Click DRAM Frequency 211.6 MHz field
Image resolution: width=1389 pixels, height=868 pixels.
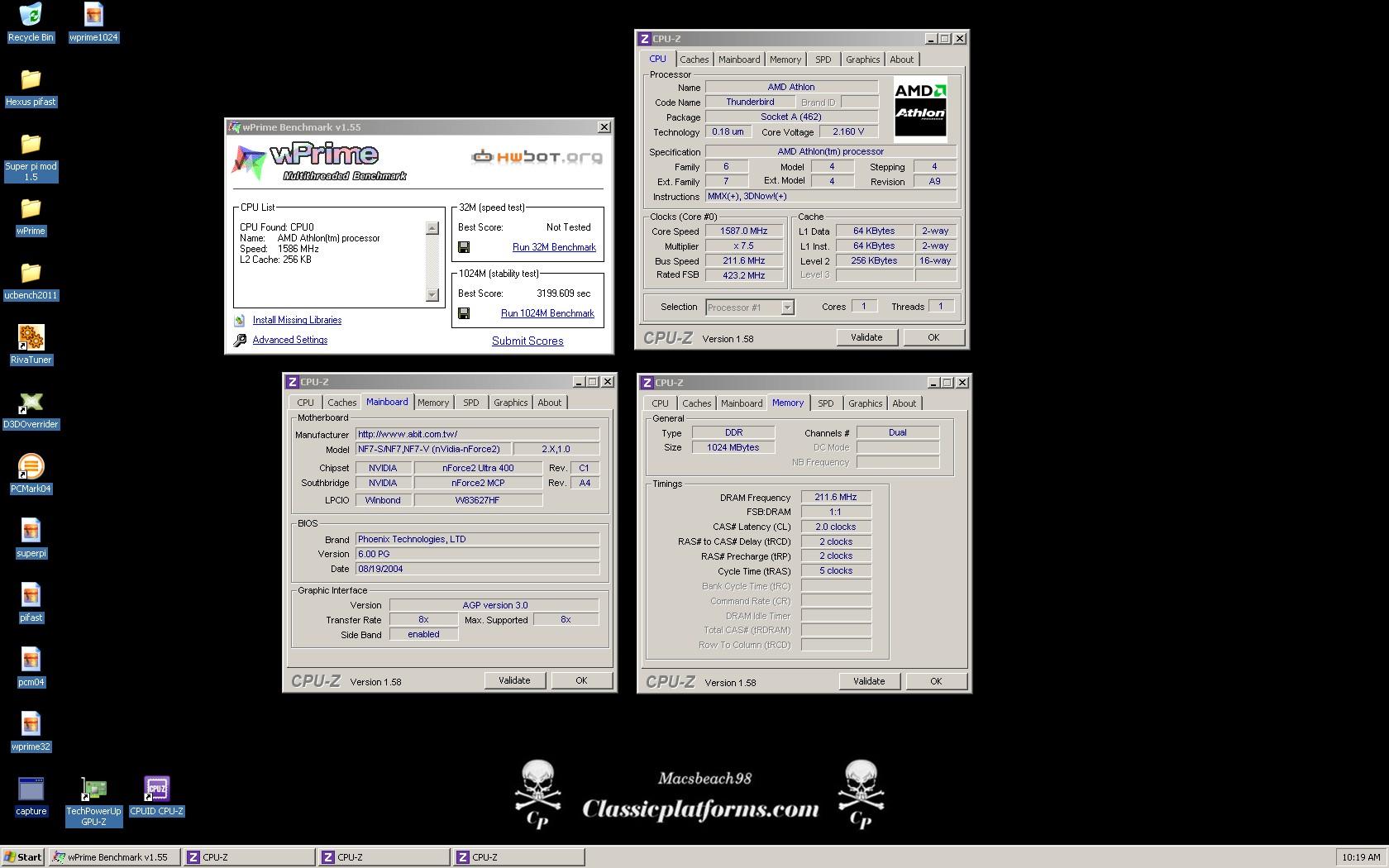(836, 498)
